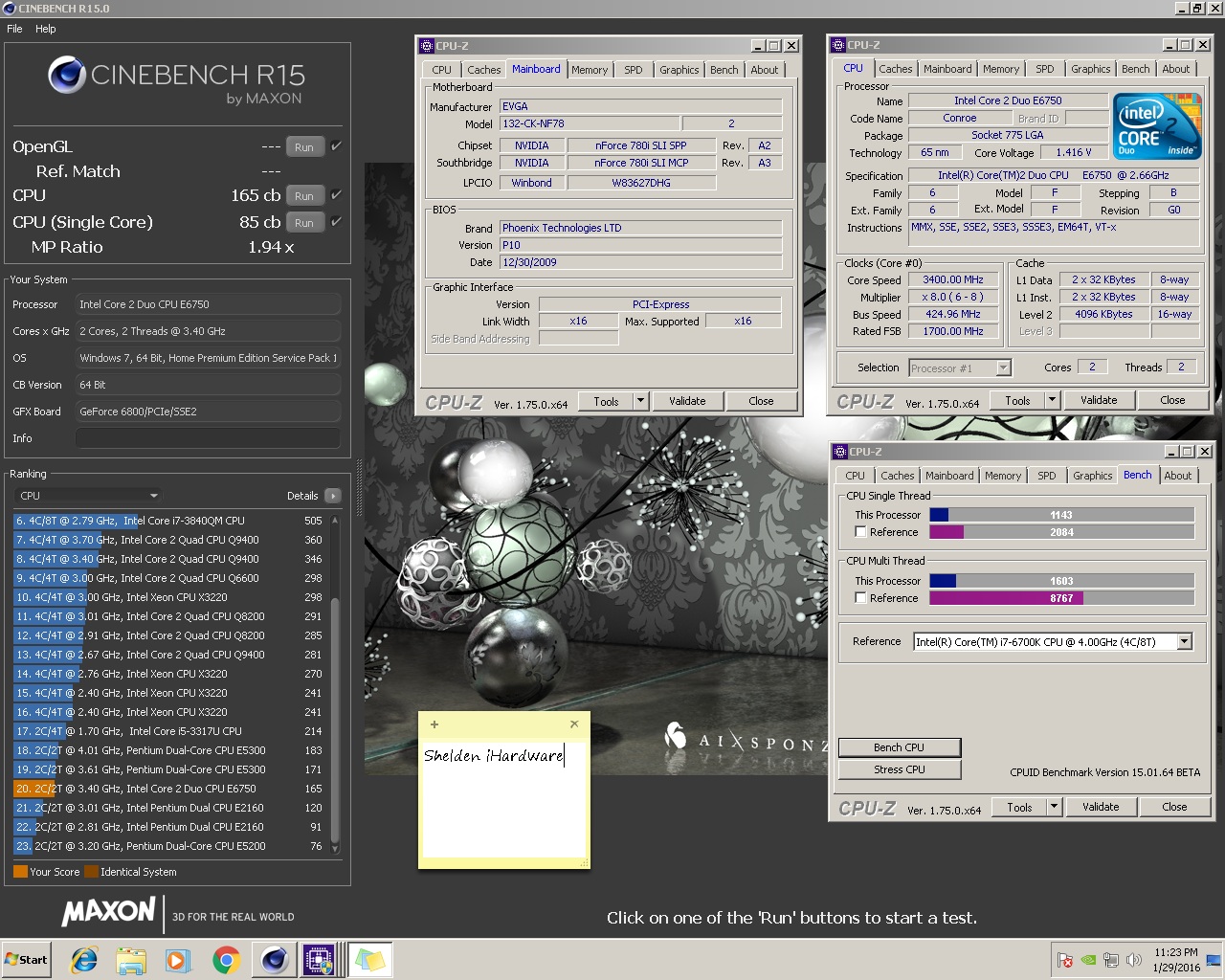Viewport: 1225px width, 980px height.
Task: Click the MAXON logo at bottom
Action: (108, 912)
